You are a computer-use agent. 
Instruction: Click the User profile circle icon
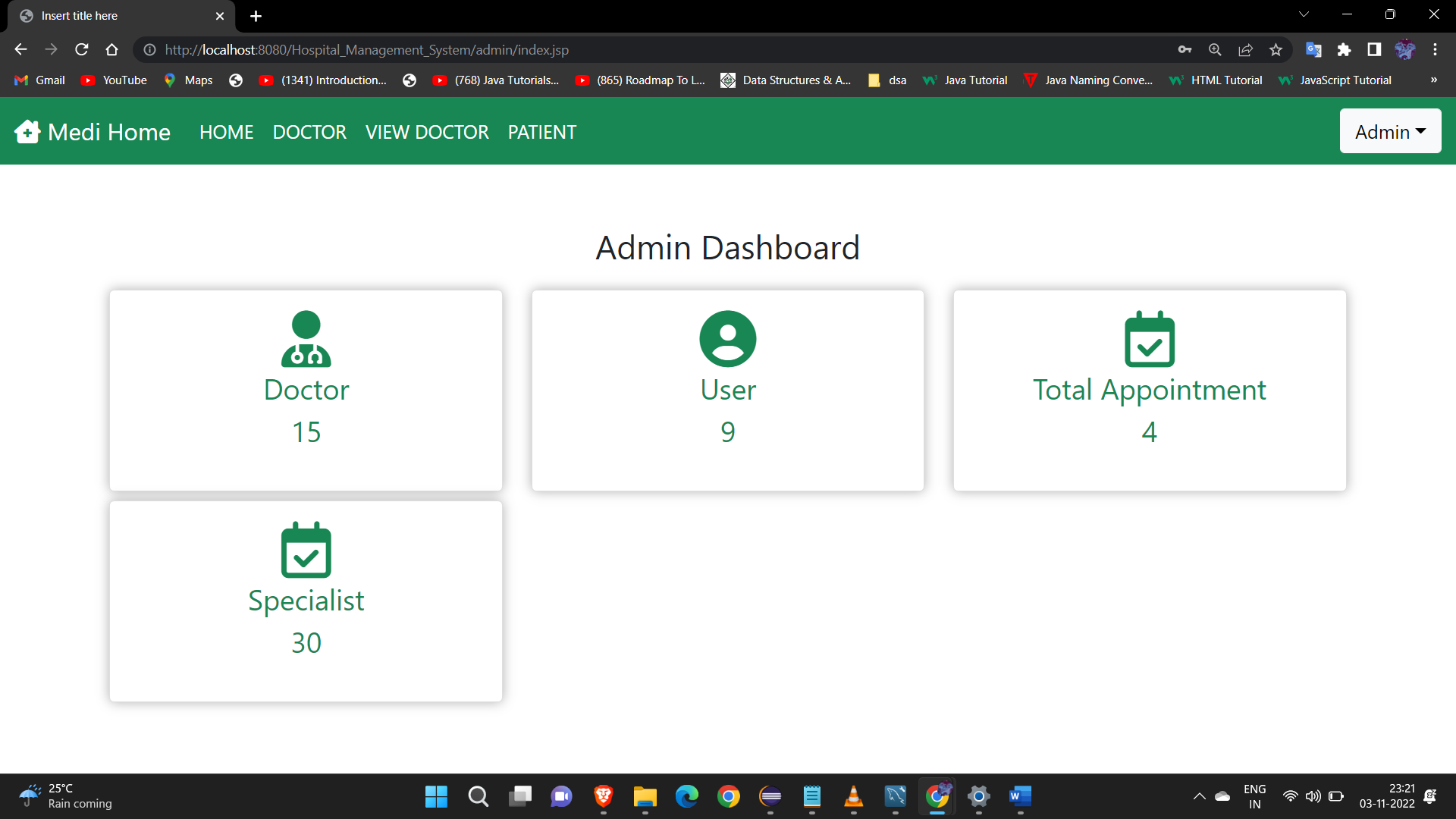pyautogui.click(x=727, y=339)
